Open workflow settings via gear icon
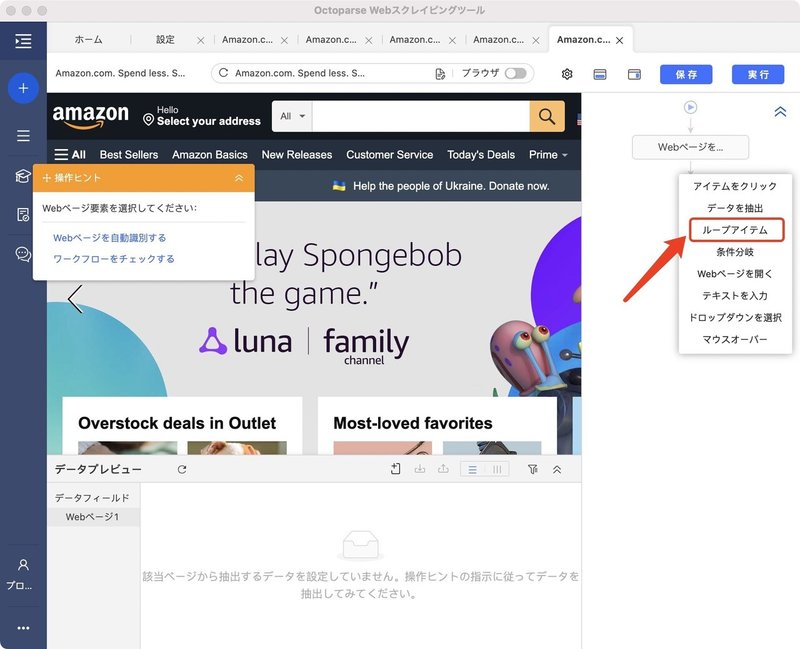 [566, 73]
